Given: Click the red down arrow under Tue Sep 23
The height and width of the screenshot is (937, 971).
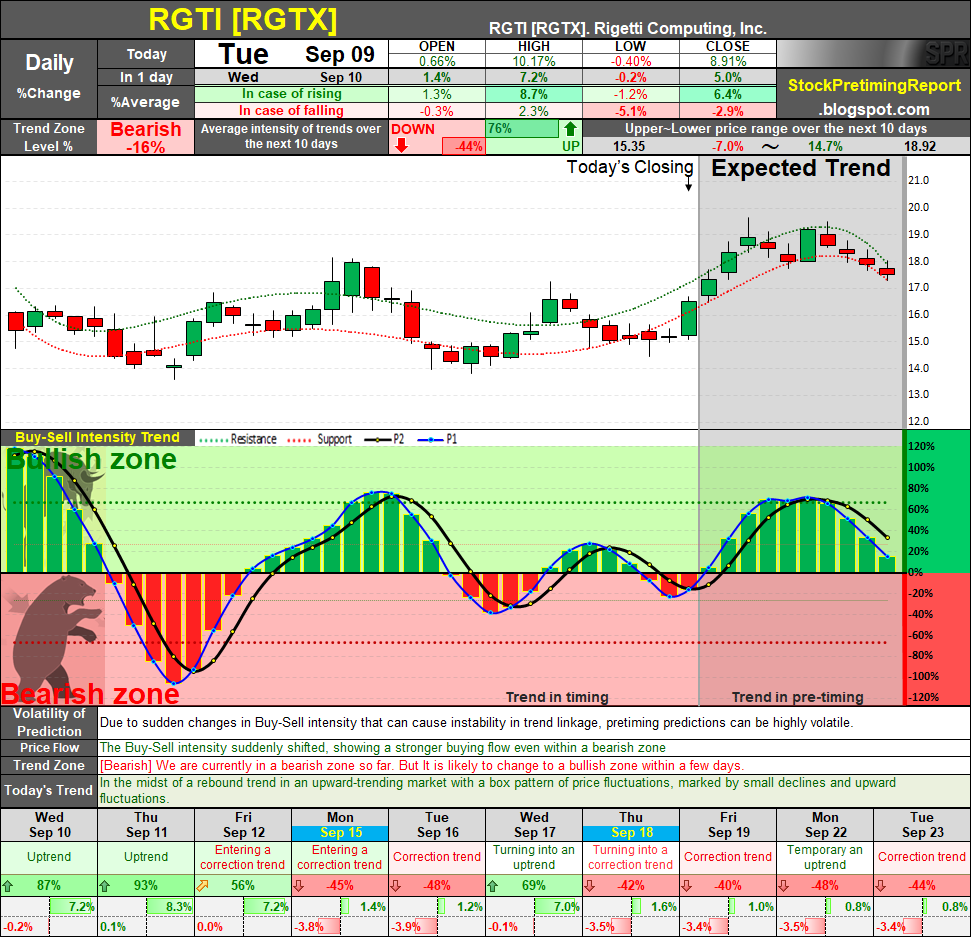Looking at the screenshot, I should click(881, 886).
